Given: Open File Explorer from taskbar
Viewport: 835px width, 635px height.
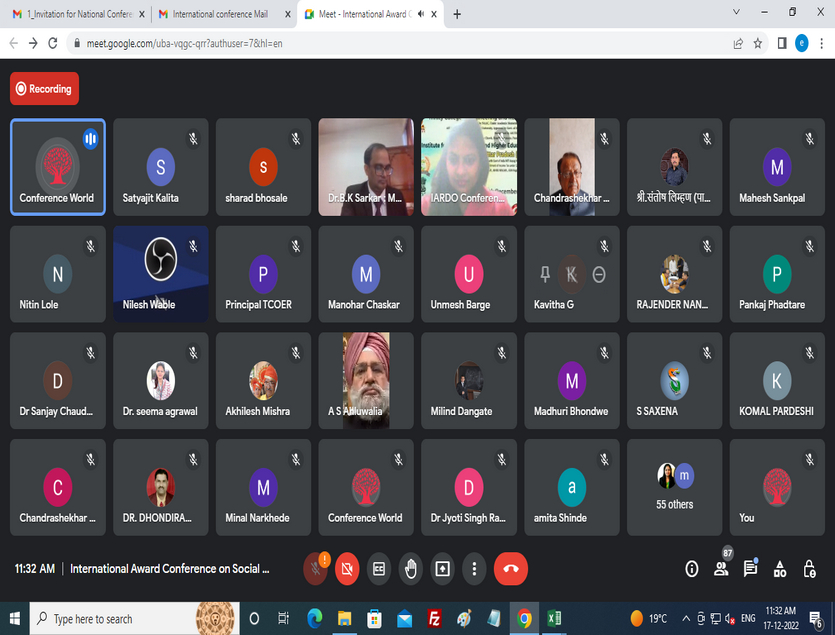Looking at the screenshot, I should [x=345, y=618].
